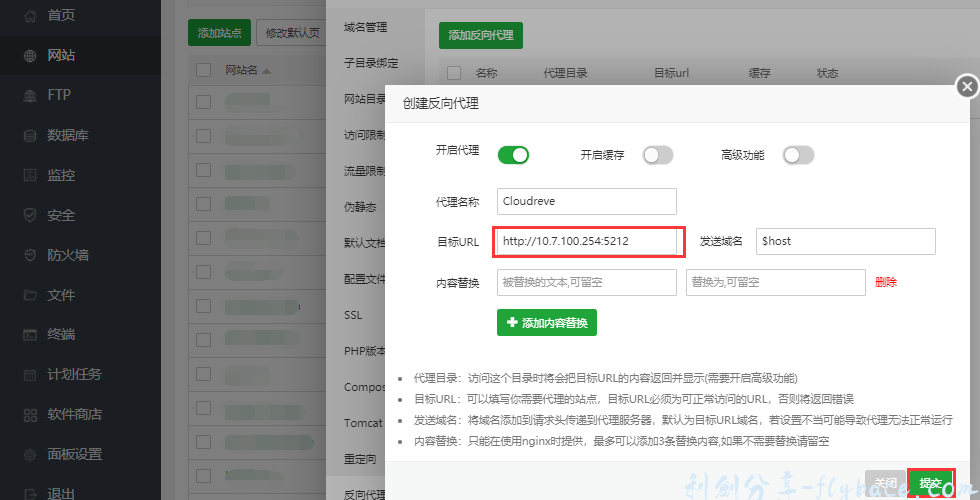The image size is (980, 500).
Task: Click the calendar icon beside 计划任务
Action: click(x=30, y=375)
